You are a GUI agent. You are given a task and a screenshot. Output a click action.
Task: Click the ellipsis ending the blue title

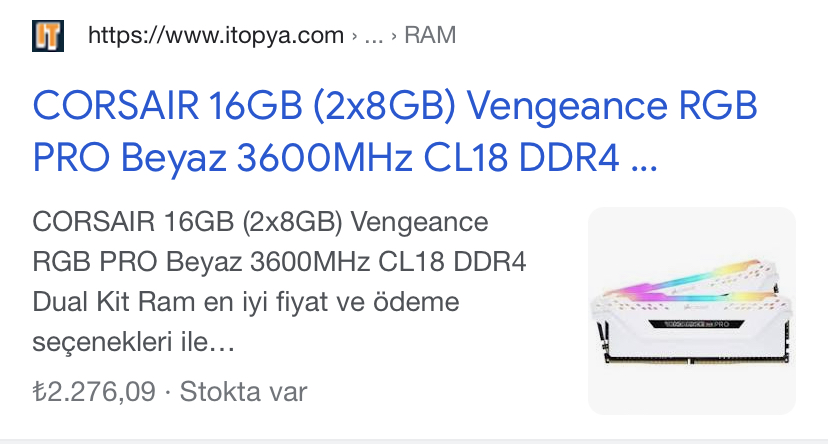pyautogui.click(x=644, y=158)
